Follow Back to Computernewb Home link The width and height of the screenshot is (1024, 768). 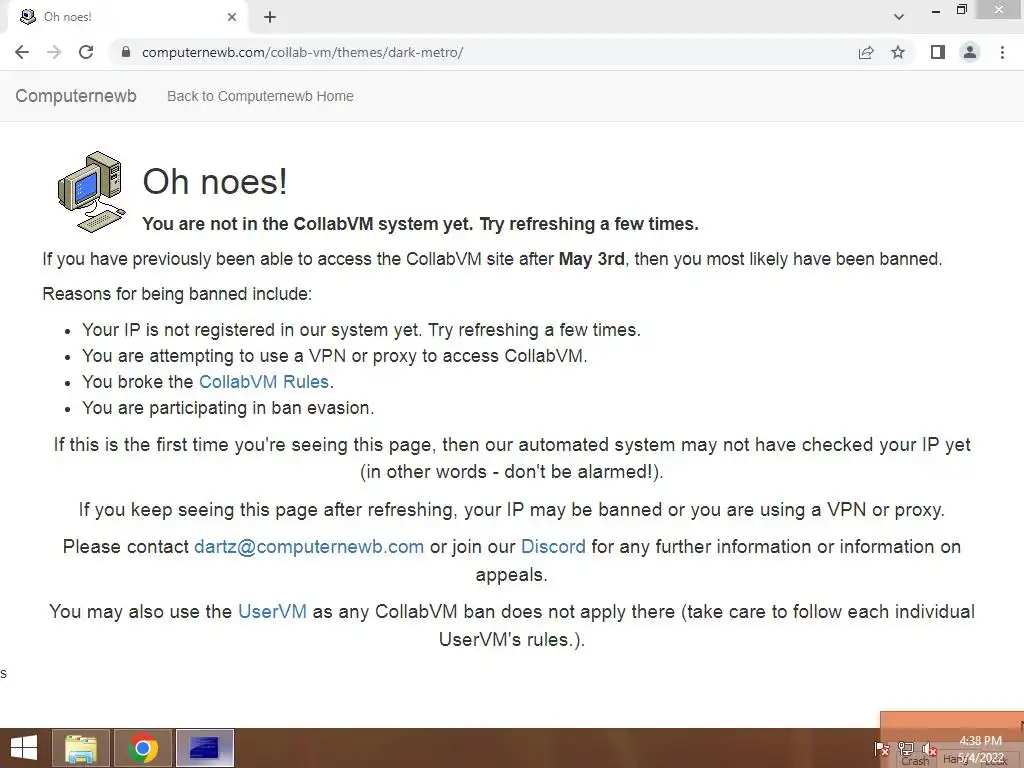(260, 96)
